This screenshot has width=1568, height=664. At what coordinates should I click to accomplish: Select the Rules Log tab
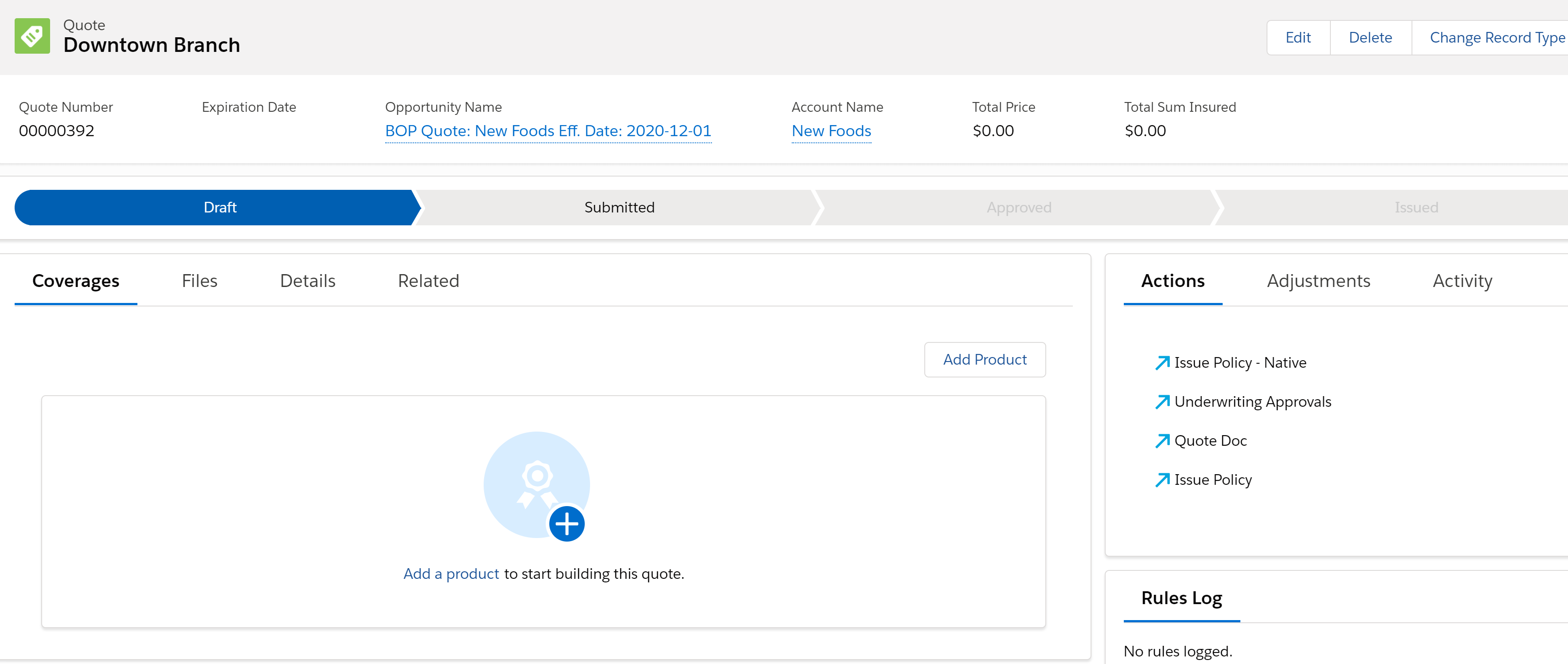(x=1181, y=598)
